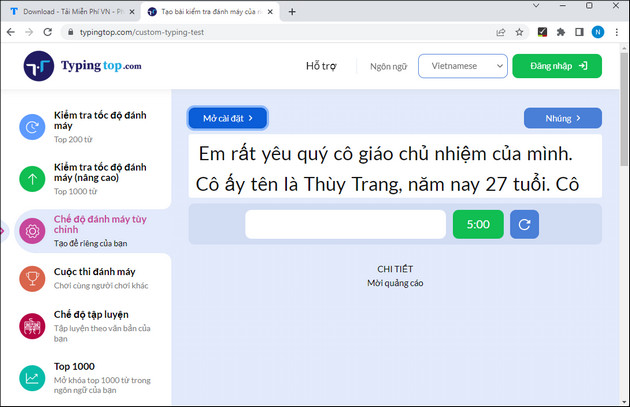Open the tab search chevron in title bar
This screenshot has height=407, width=630.
tap(536, 6)
